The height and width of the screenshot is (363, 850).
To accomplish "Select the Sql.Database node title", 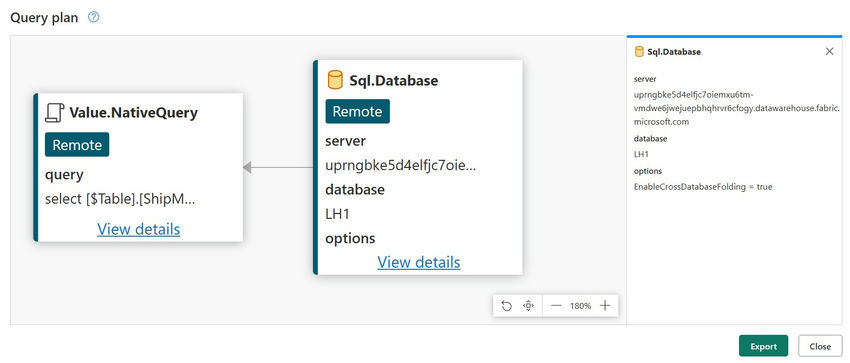I will click(394, 81).
